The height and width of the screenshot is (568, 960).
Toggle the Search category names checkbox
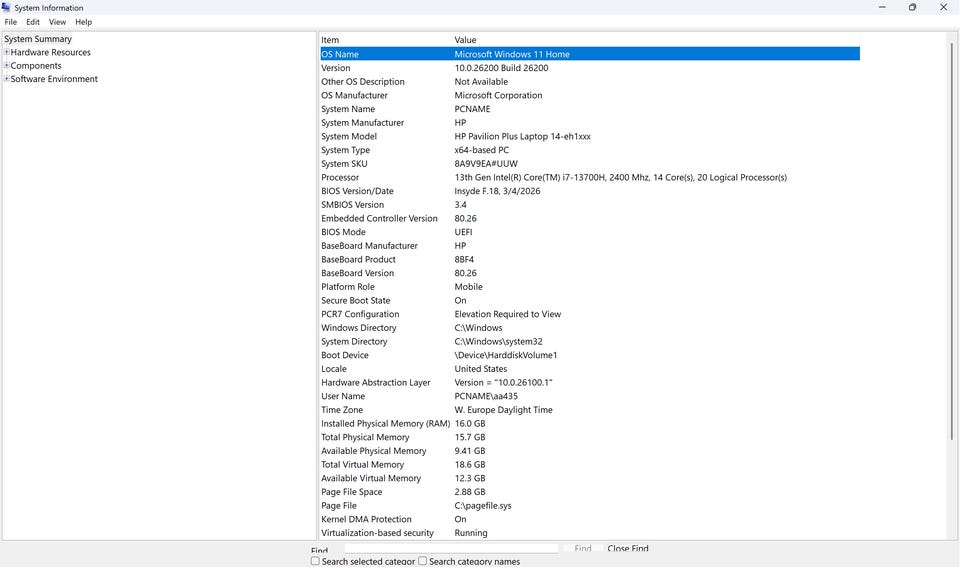tap(422, 561)
